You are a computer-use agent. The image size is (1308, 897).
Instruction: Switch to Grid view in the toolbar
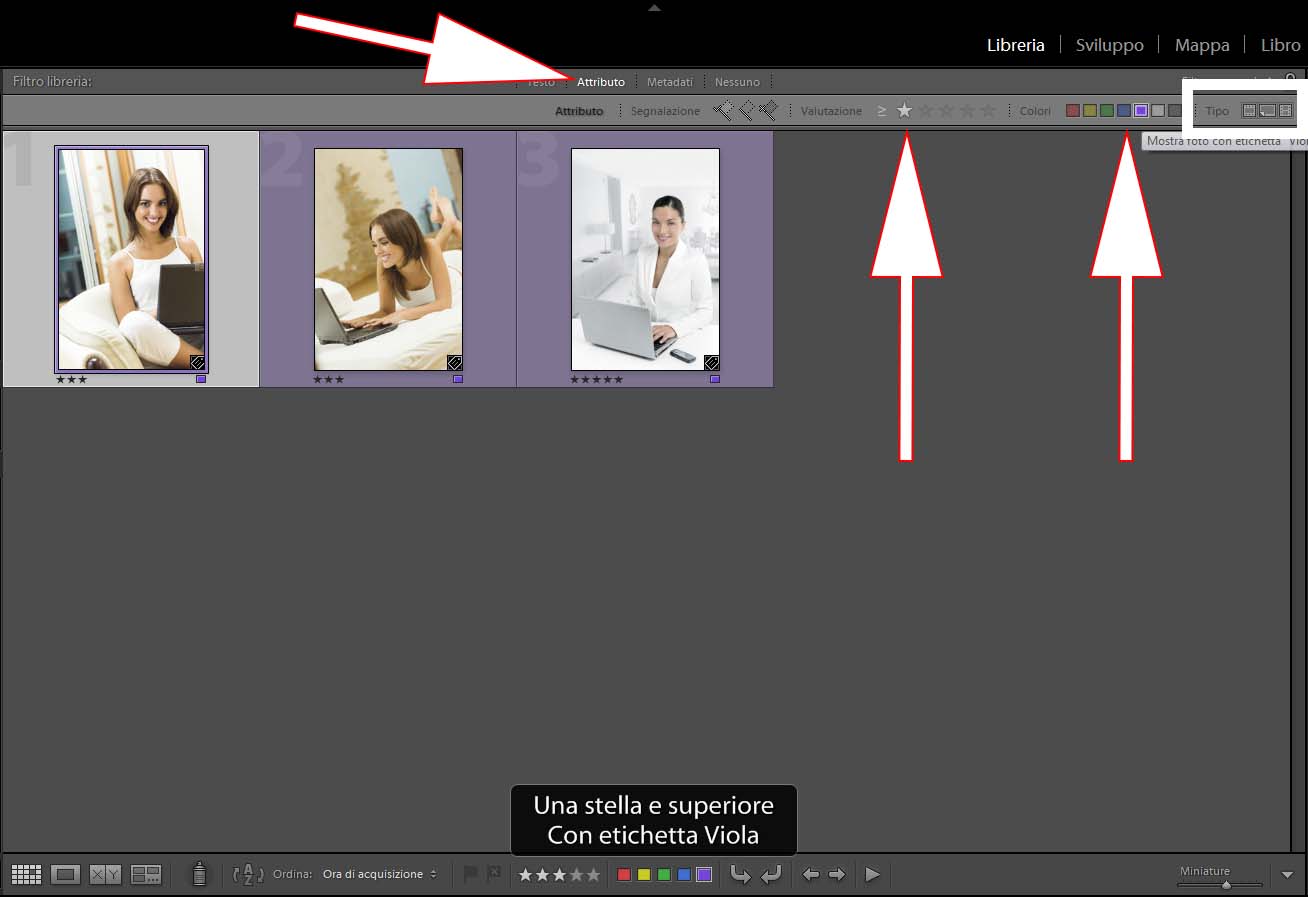(26, 875)
